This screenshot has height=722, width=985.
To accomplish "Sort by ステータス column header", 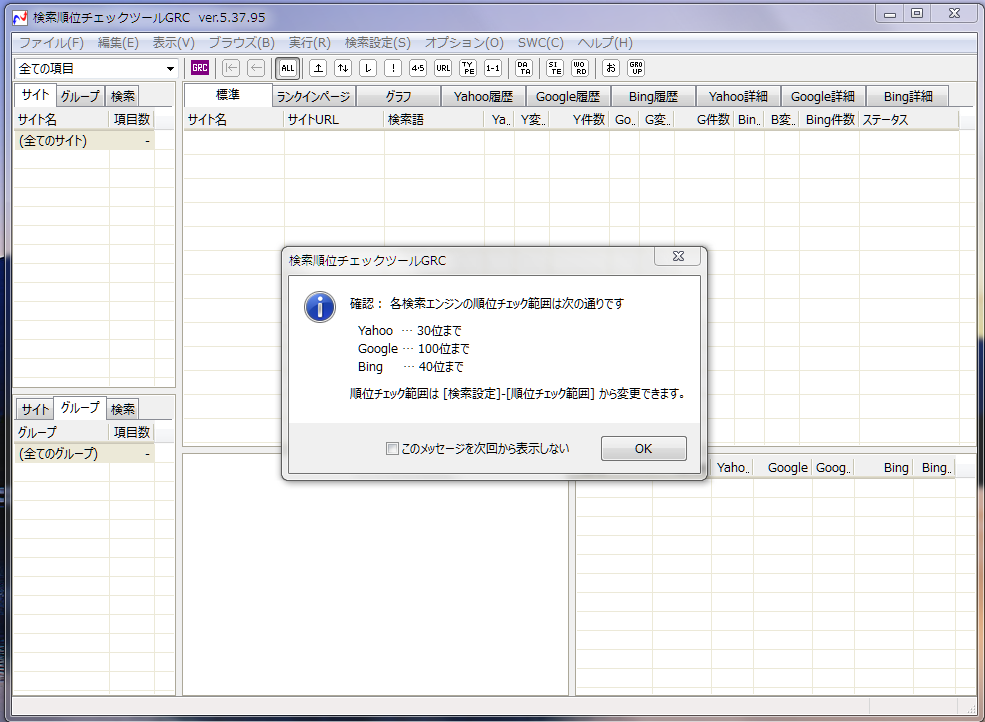I will click(908, 119).
